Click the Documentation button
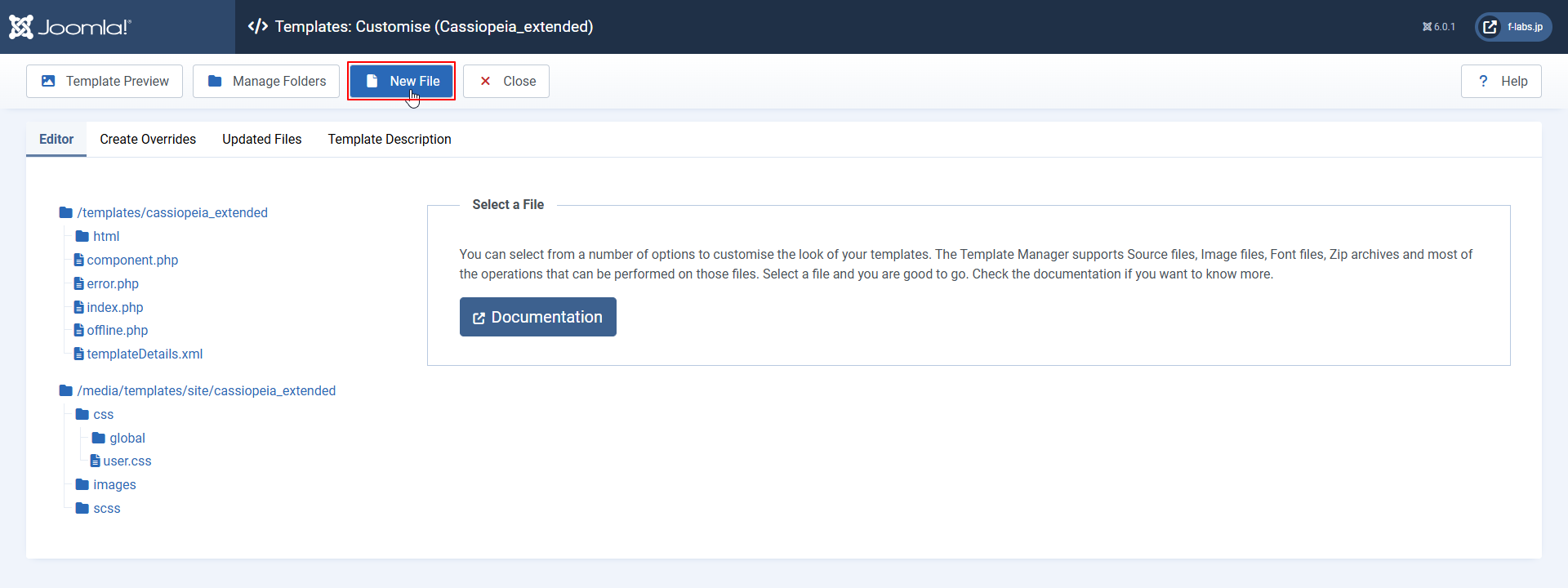Viewport: 1568px width, 588px height. [537, 317]
